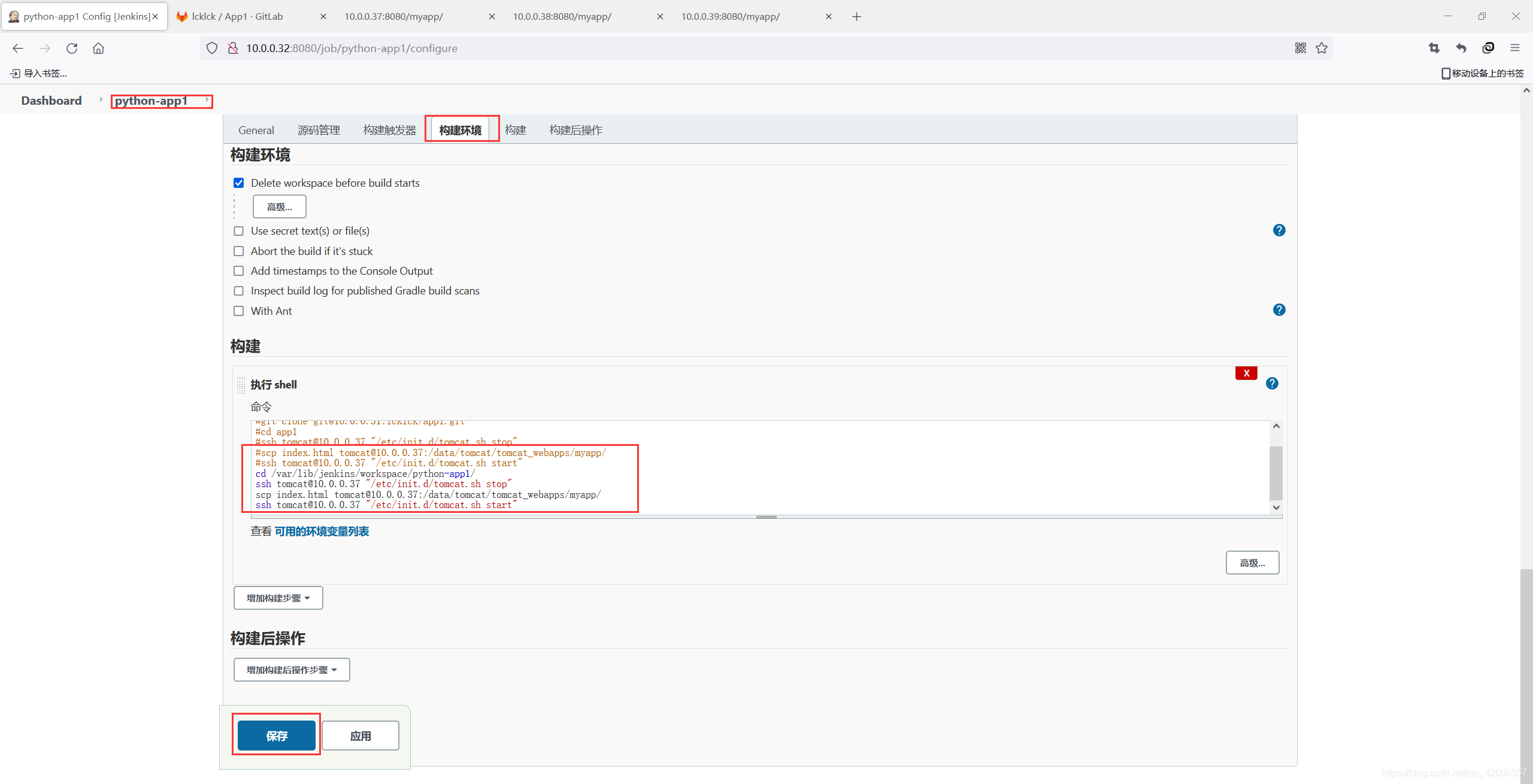
Task: Click the undo arrow toolbar icon
Action: [x=1461, y=48]
